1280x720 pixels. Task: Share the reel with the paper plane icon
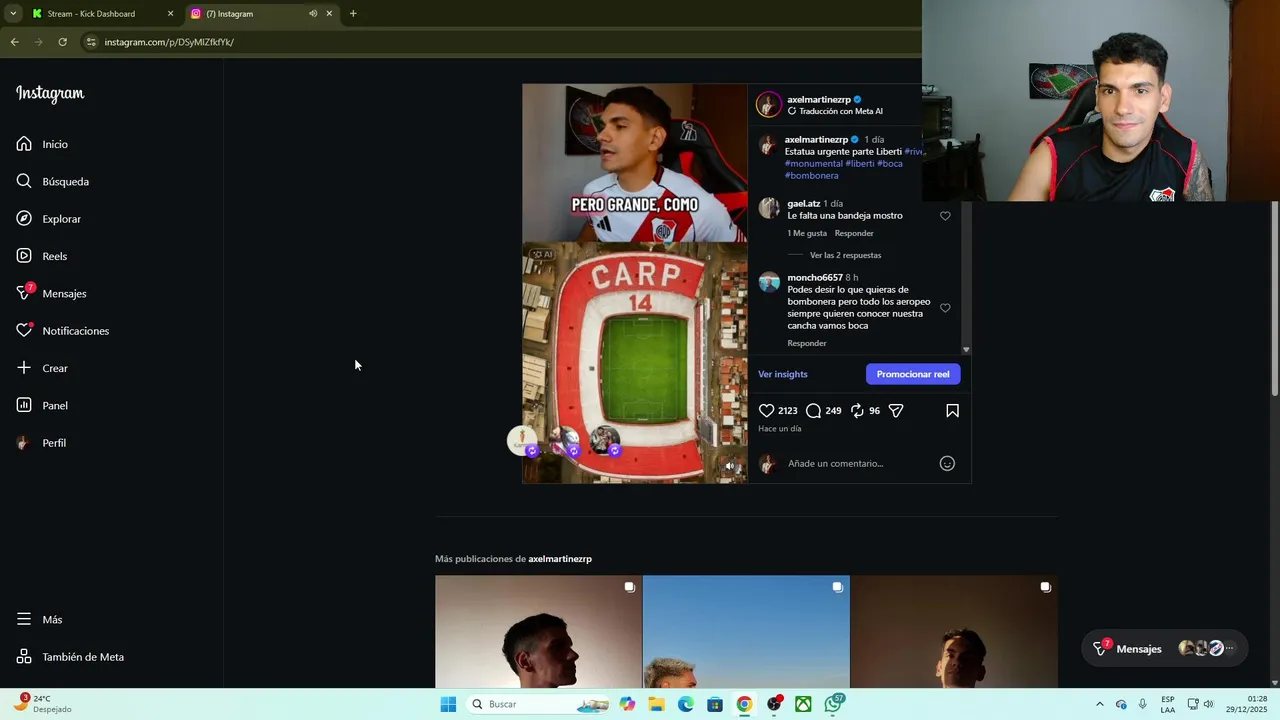coord(896,411)
